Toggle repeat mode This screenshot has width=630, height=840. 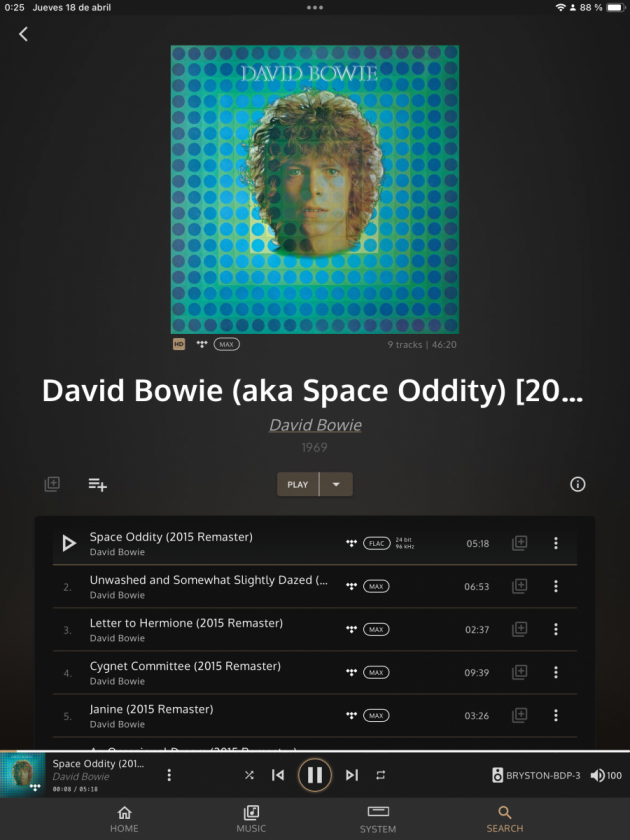[x=380, y=775]
